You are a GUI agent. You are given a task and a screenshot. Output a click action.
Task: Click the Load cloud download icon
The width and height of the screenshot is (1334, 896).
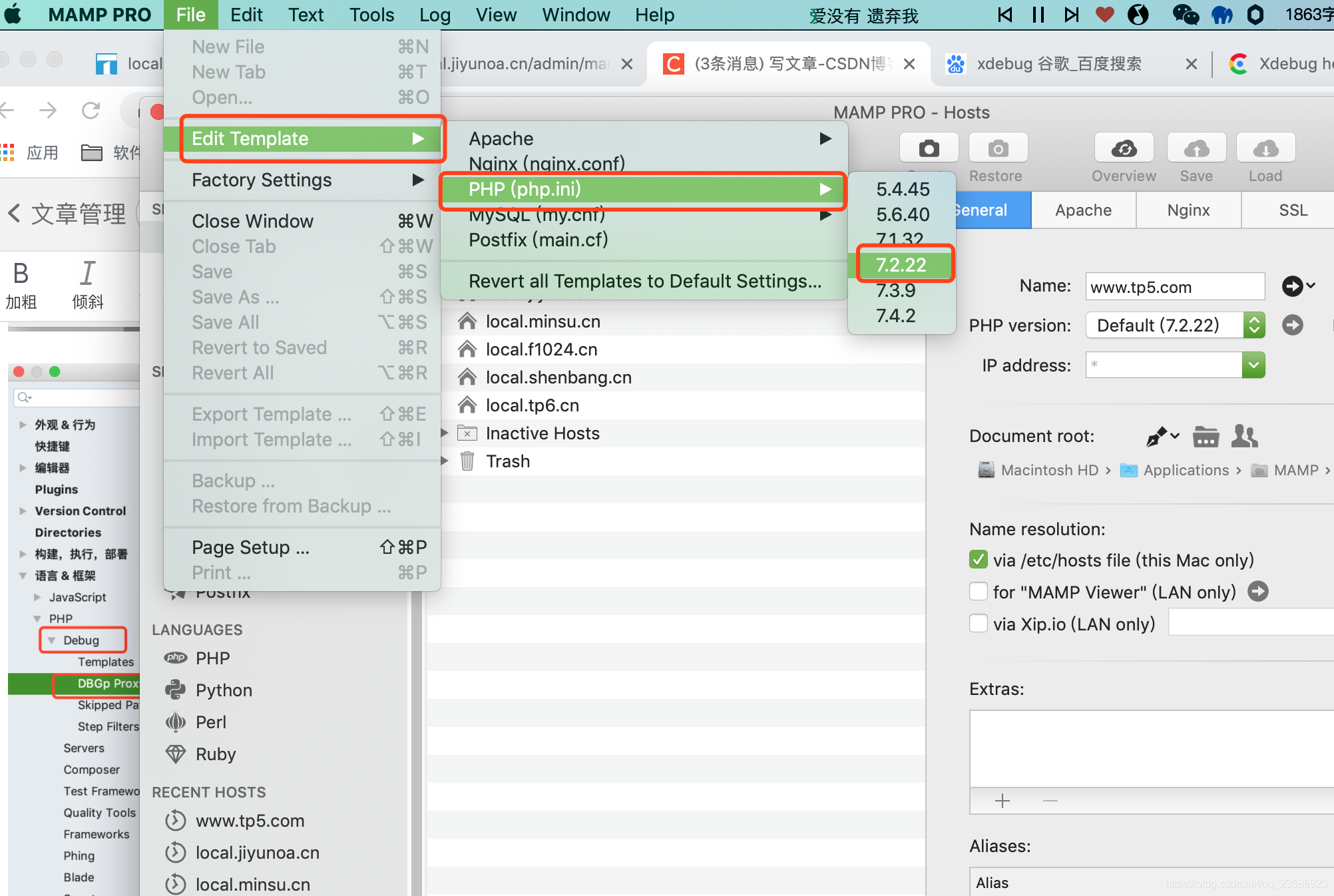tap(1265, 148)
